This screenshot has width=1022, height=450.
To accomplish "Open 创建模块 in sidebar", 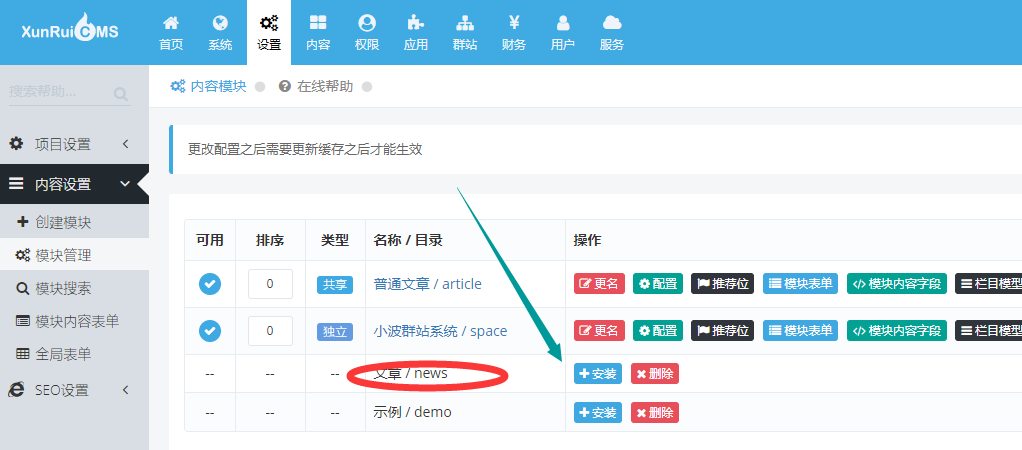I will (x=74, y=222).
